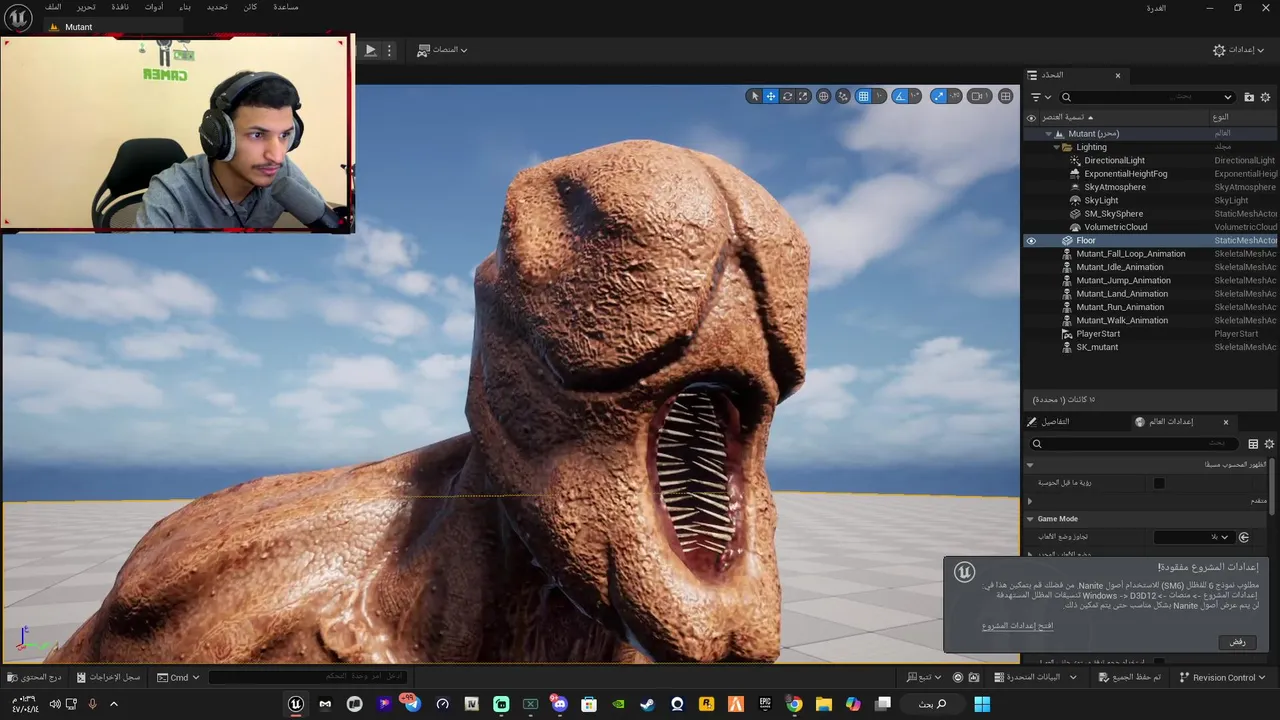The width and height of the screenshot is (1280, 720).
Task: Collapse the Mutant world tree node
Action: click(x=1049, y=134)
